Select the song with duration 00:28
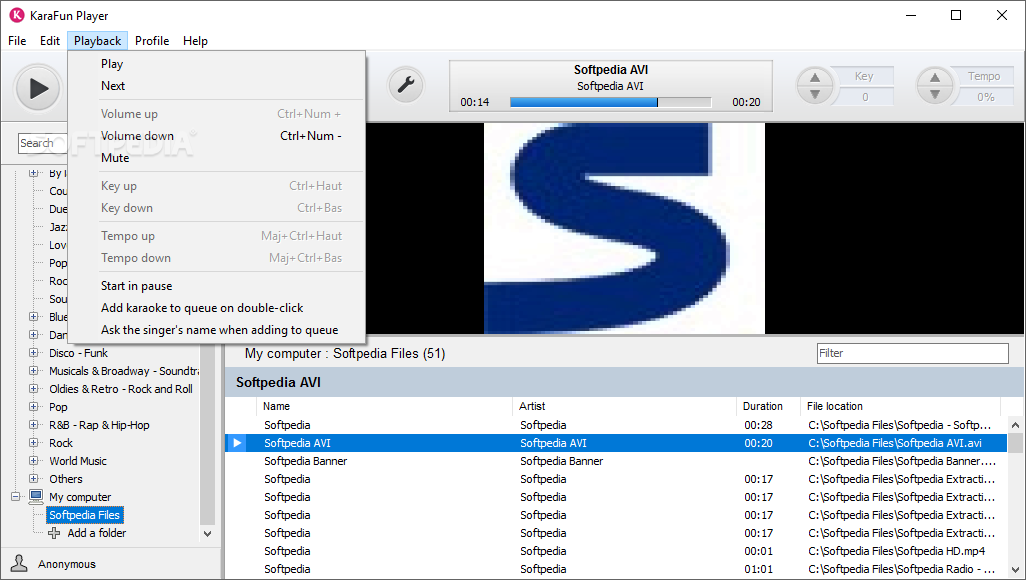The image size is (1026, 580). point(615,425)
